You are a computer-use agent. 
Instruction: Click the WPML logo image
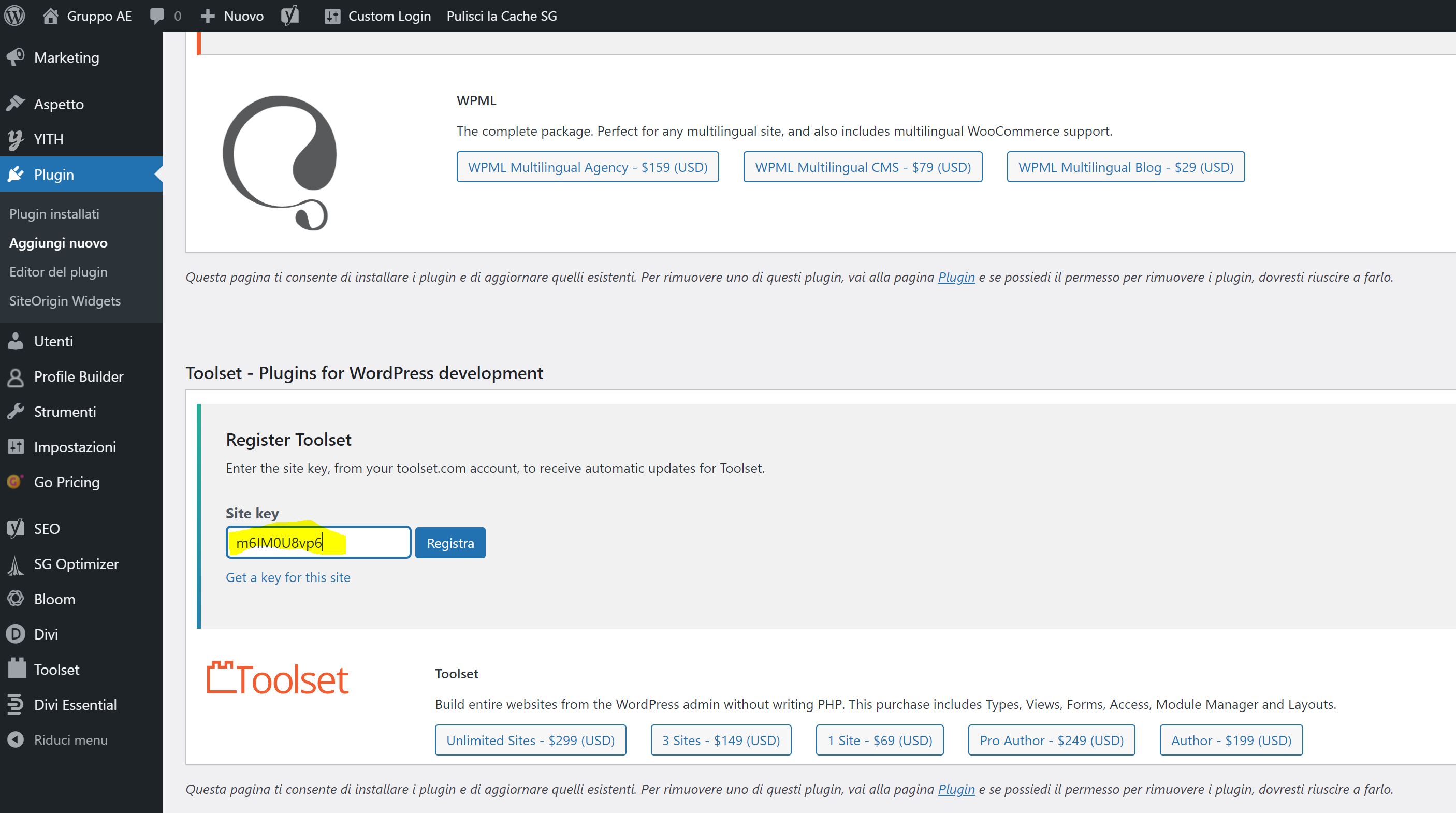coord(280,163)
